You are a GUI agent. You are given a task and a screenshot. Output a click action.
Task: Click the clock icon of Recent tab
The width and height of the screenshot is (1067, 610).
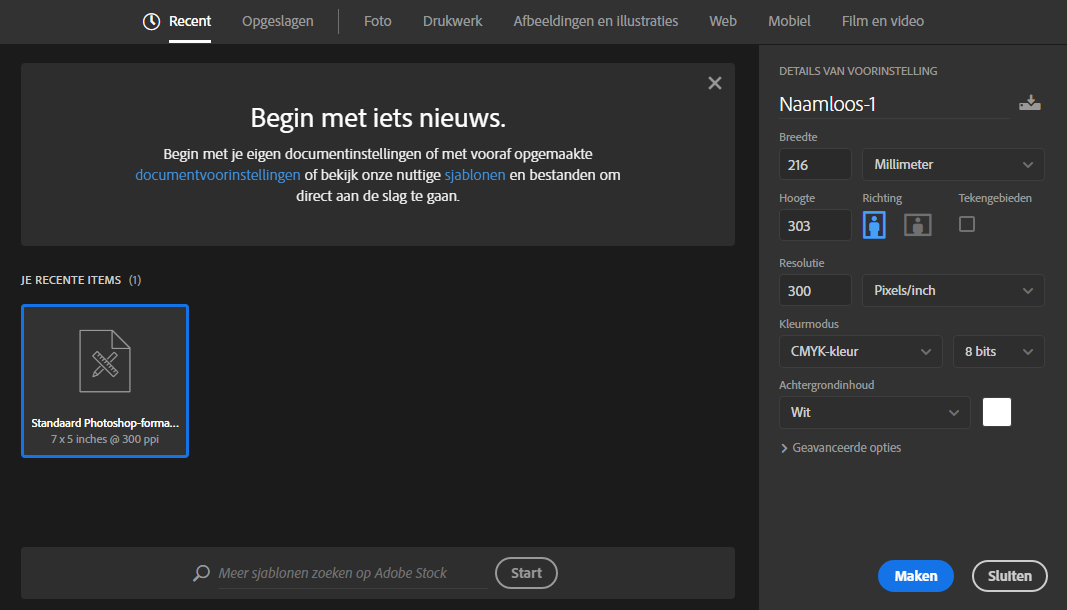tap(152, 21)
